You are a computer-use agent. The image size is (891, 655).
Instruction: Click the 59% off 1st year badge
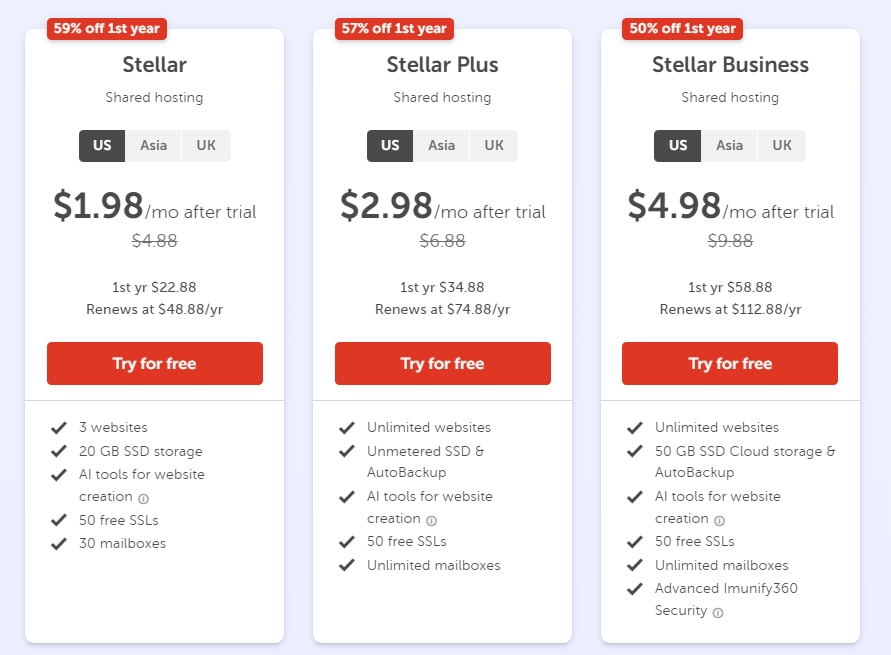click(107, 28)
